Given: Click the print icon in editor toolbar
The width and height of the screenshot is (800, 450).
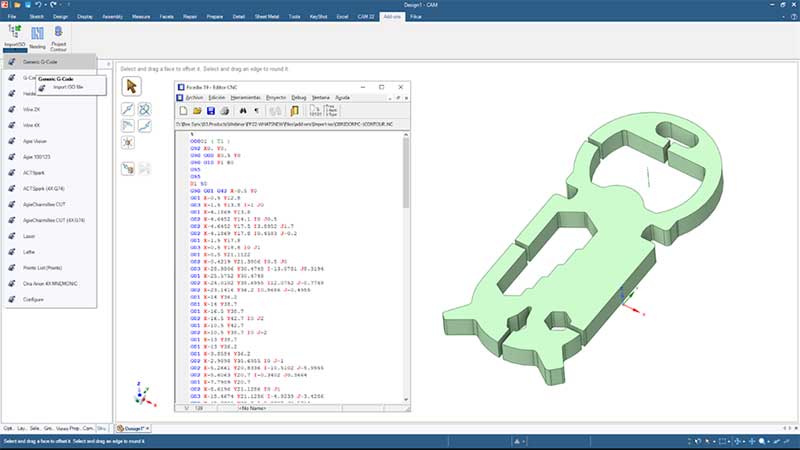Looking at the screenshot, I should point(226,110).
